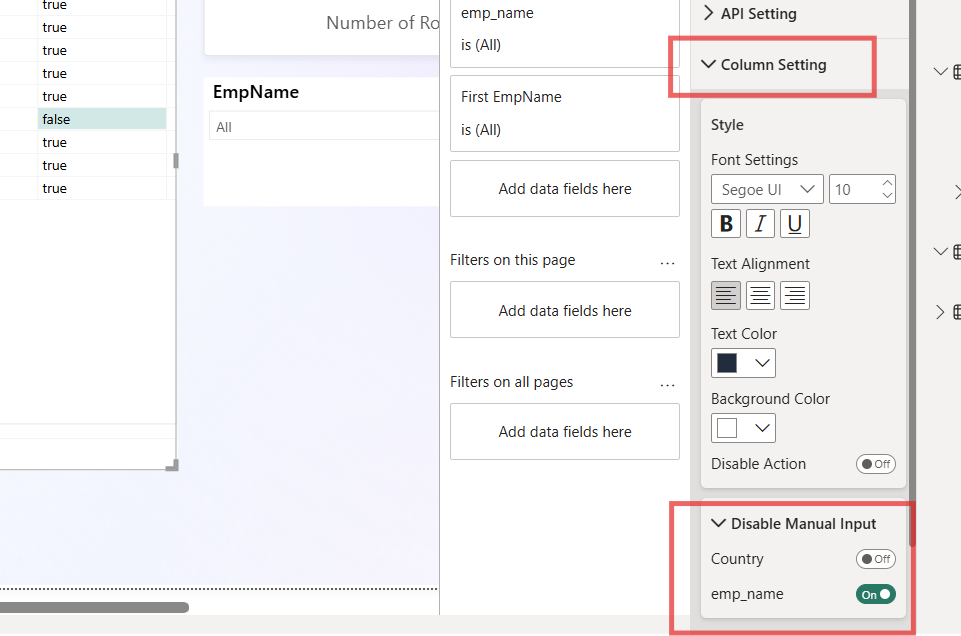Open Background Color picker dropdown
The width and height of the screenshot is (961, 636).
(743, 428)
